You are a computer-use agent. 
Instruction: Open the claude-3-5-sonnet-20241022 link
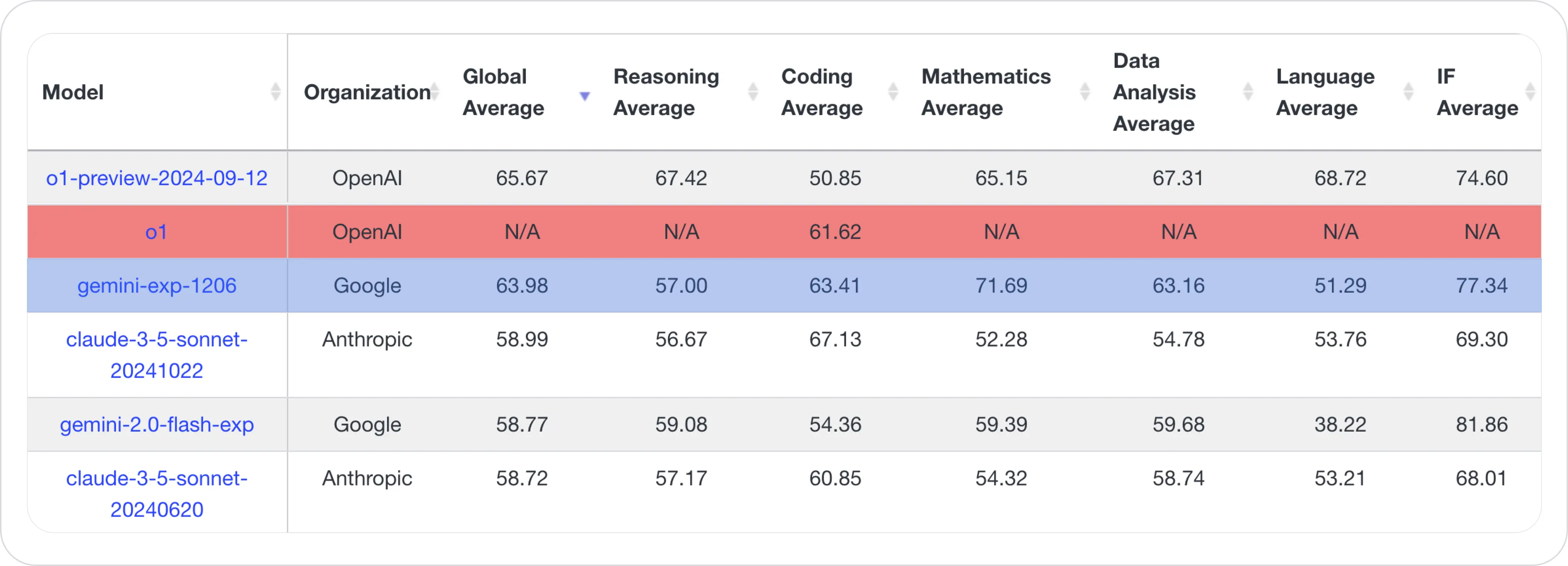(x=156, y=354)
